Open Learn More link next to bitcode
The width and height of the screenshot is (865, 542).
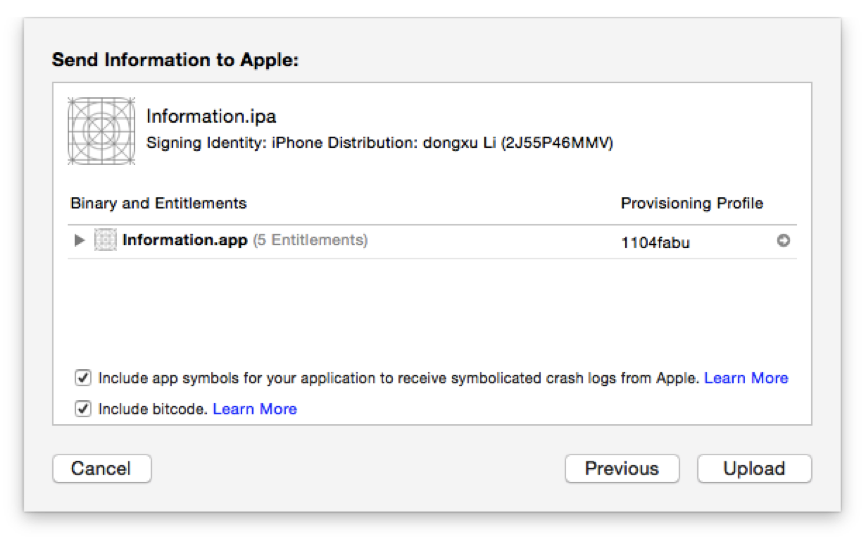255,408
